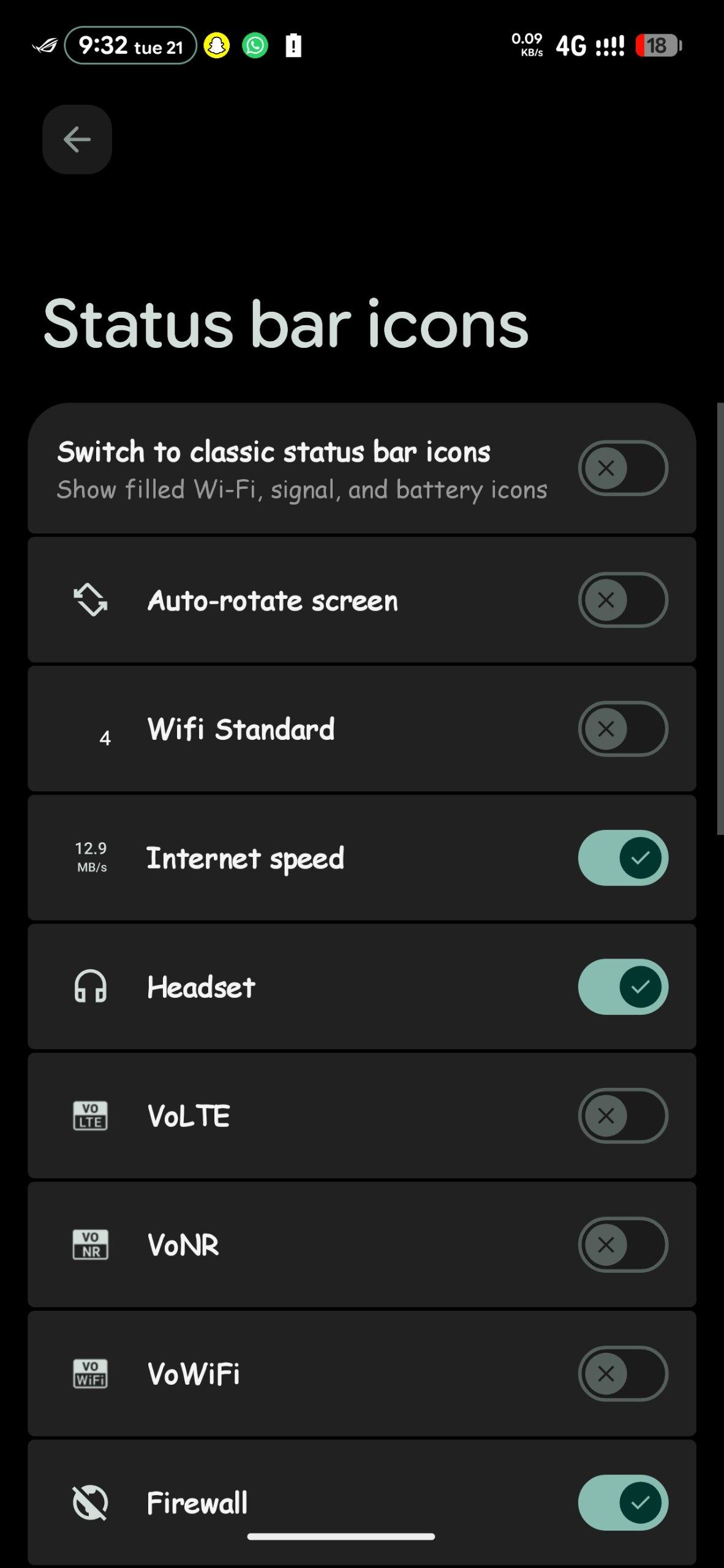Tap the VoLTE icon
This screenshot has height=1568, width=724.
click(91, 1115)
